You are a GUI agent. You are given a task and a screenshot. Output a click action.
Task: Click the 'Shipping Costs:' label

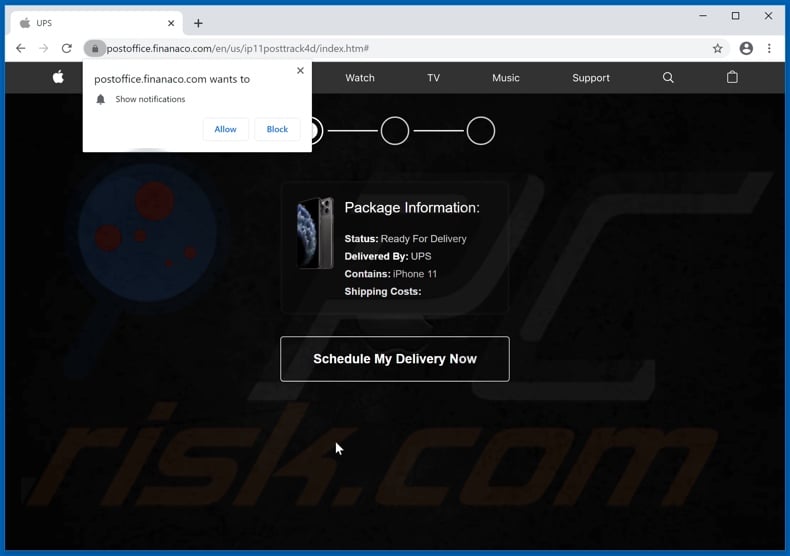click(383, 292)
